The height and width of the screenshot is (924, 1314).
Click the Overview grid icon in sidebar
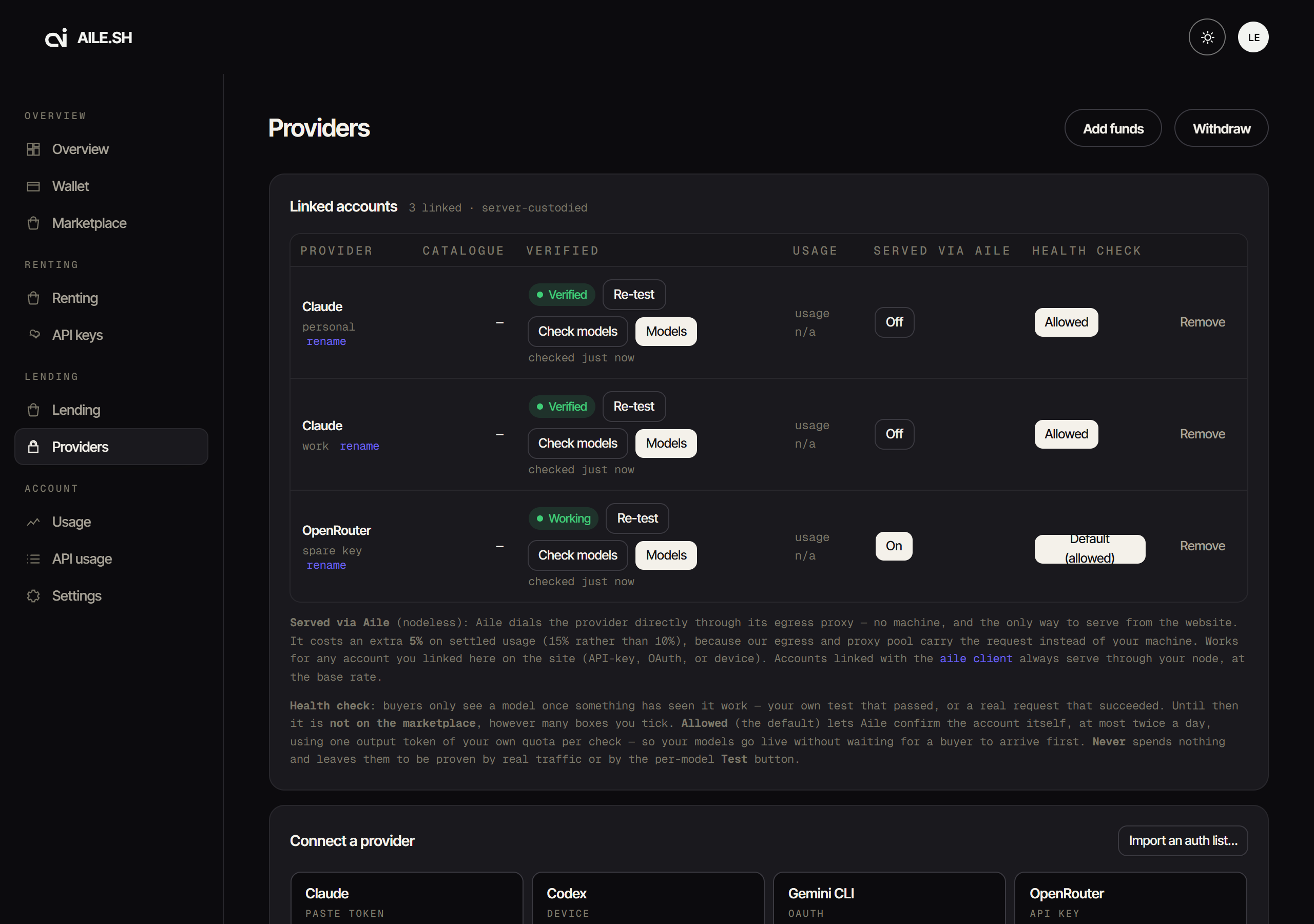[33, 149]
